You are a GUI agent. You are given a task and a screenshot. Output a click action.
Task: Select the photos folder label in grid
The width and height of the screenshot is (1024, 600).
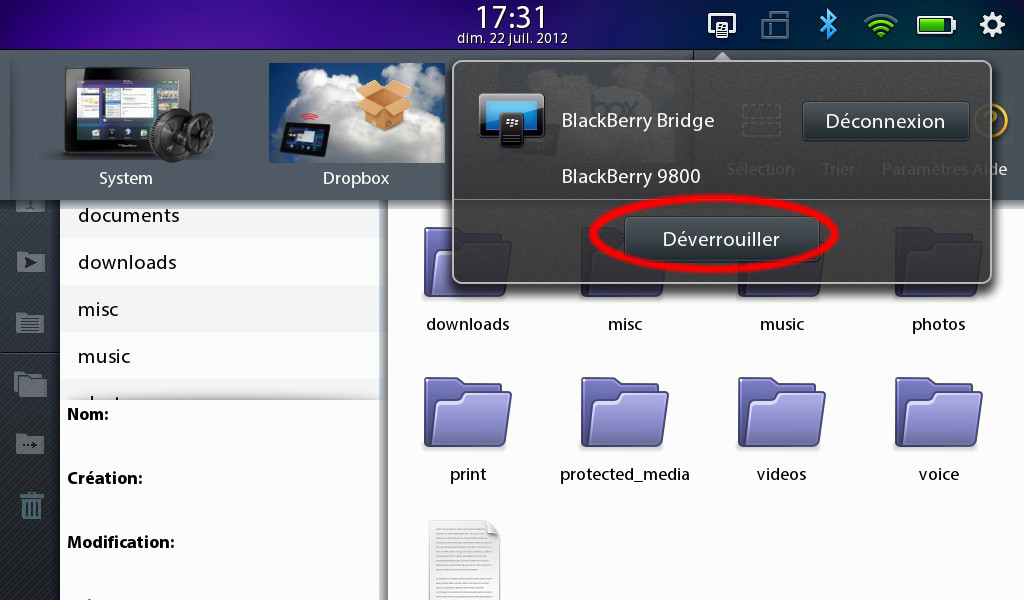[938, 324]
